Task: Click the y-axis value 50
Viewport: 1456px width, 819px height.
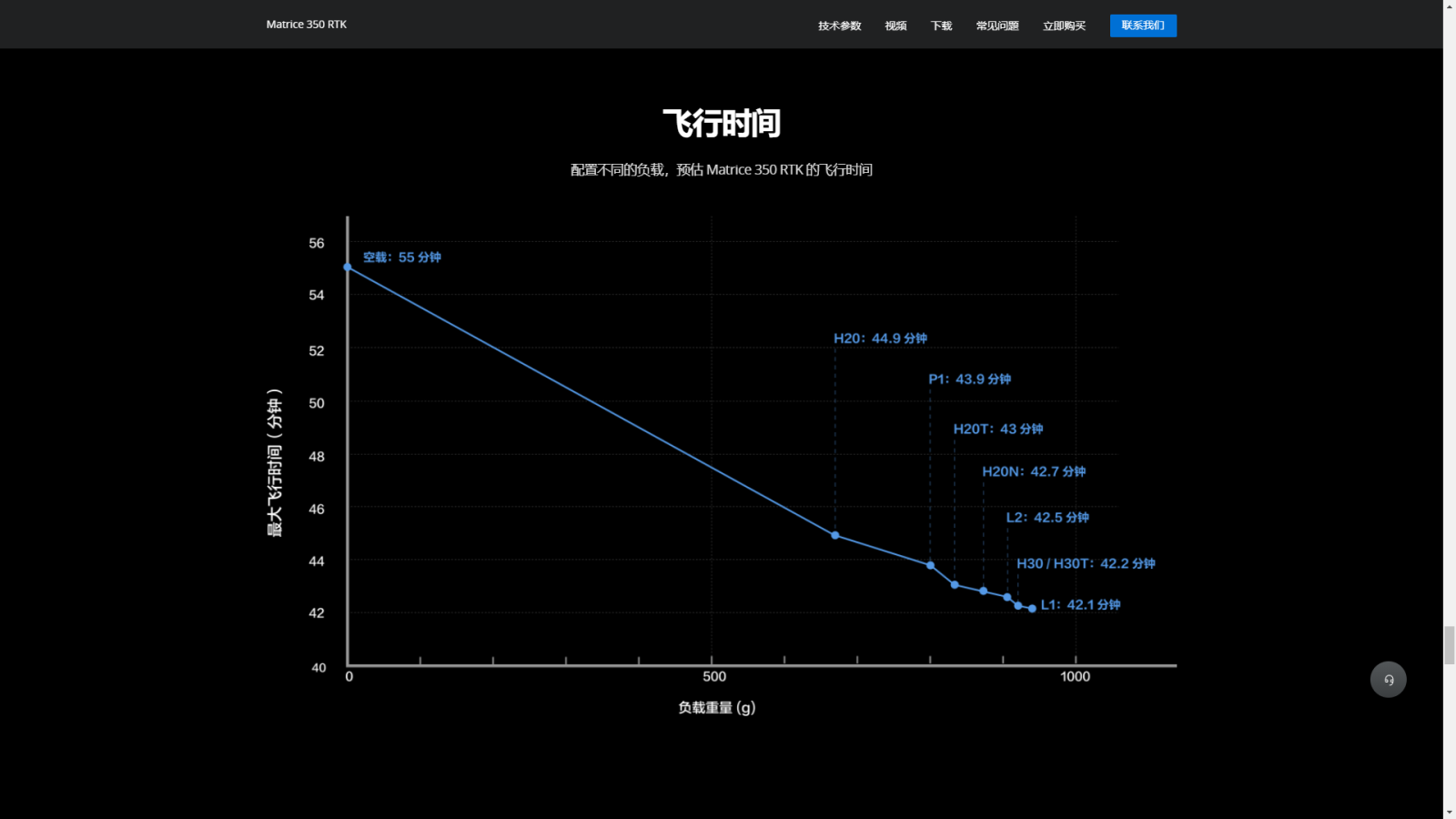Action: coord(317,403)
